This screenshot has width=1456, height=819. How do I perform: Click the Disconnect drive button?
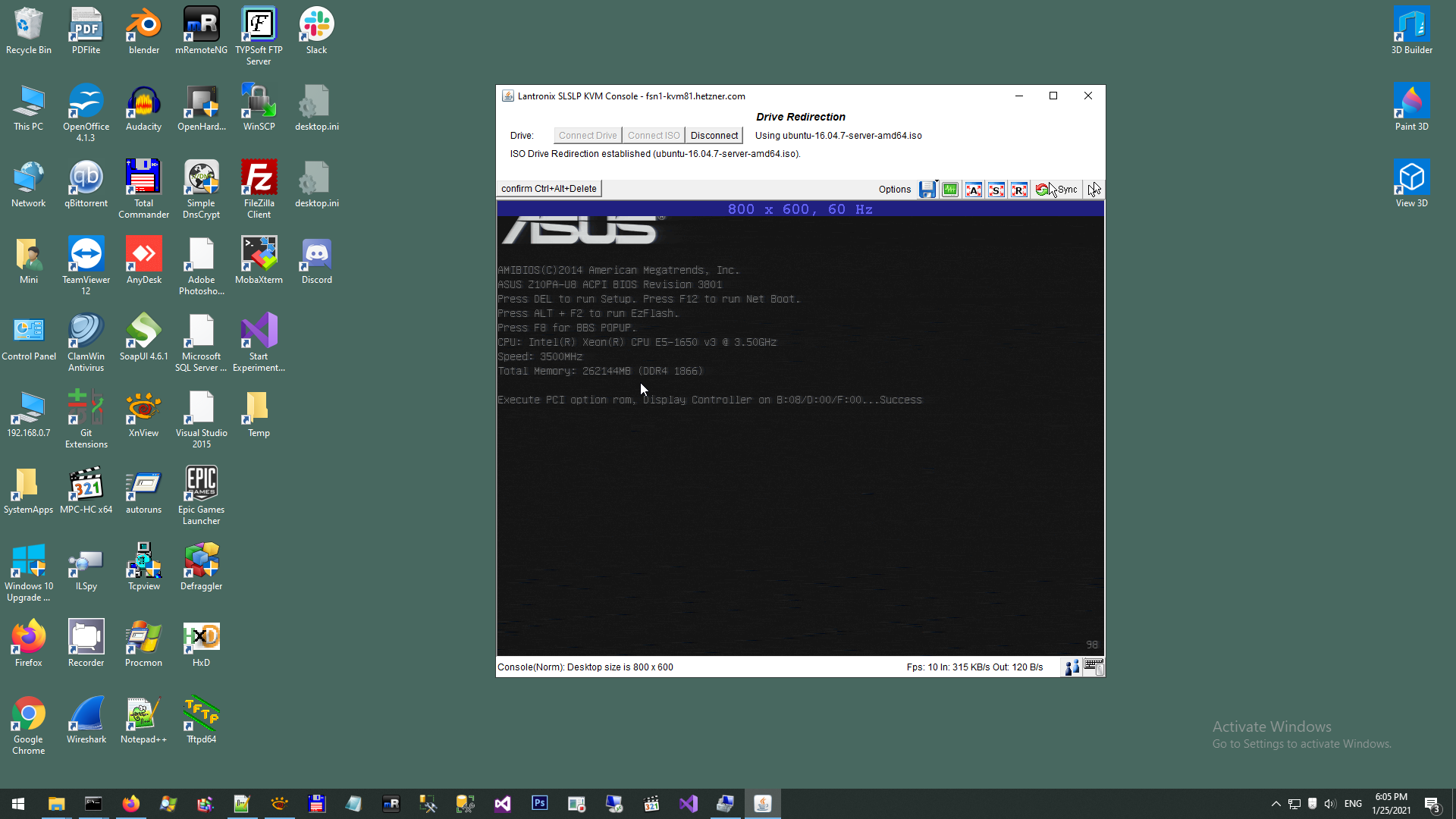pos(714,136)
